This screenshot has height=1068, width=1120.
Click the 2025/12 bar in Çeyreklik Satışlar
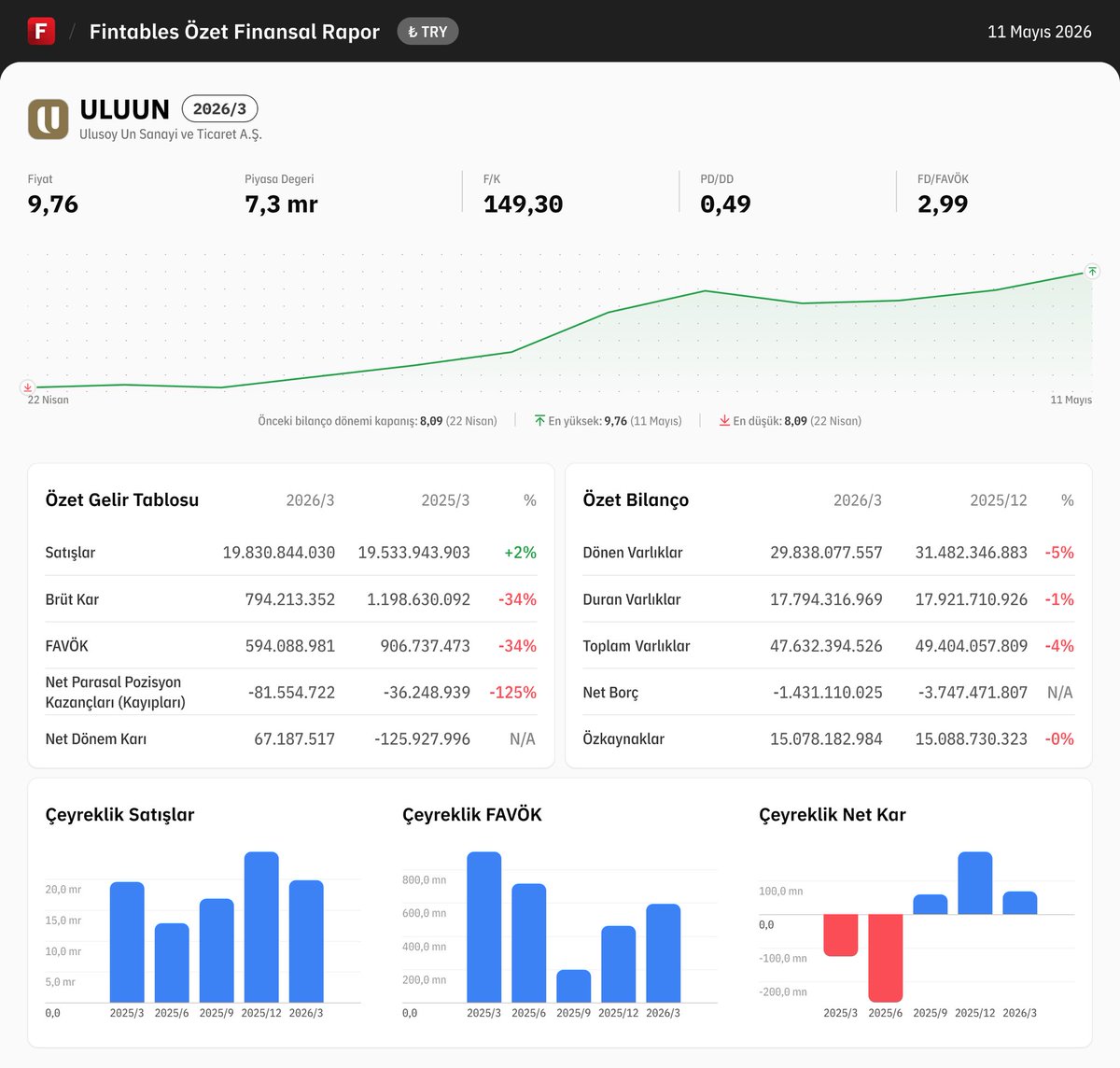[x=261, y=927]
